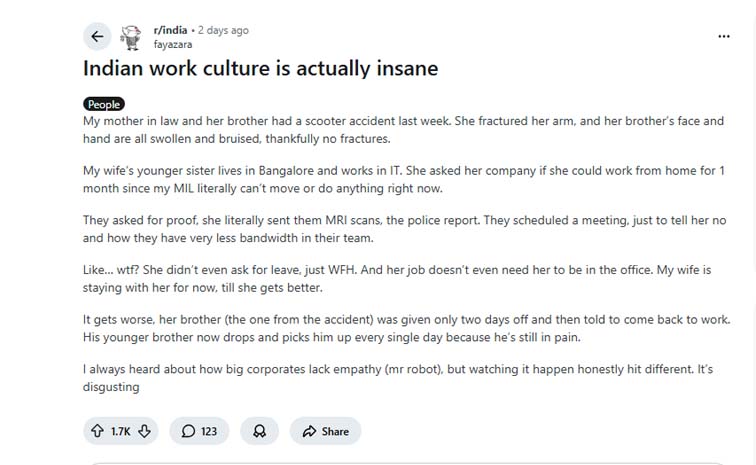Downvote the post with the down arrow
Viewport: 756px width, 465px height.
pos(144,431)
